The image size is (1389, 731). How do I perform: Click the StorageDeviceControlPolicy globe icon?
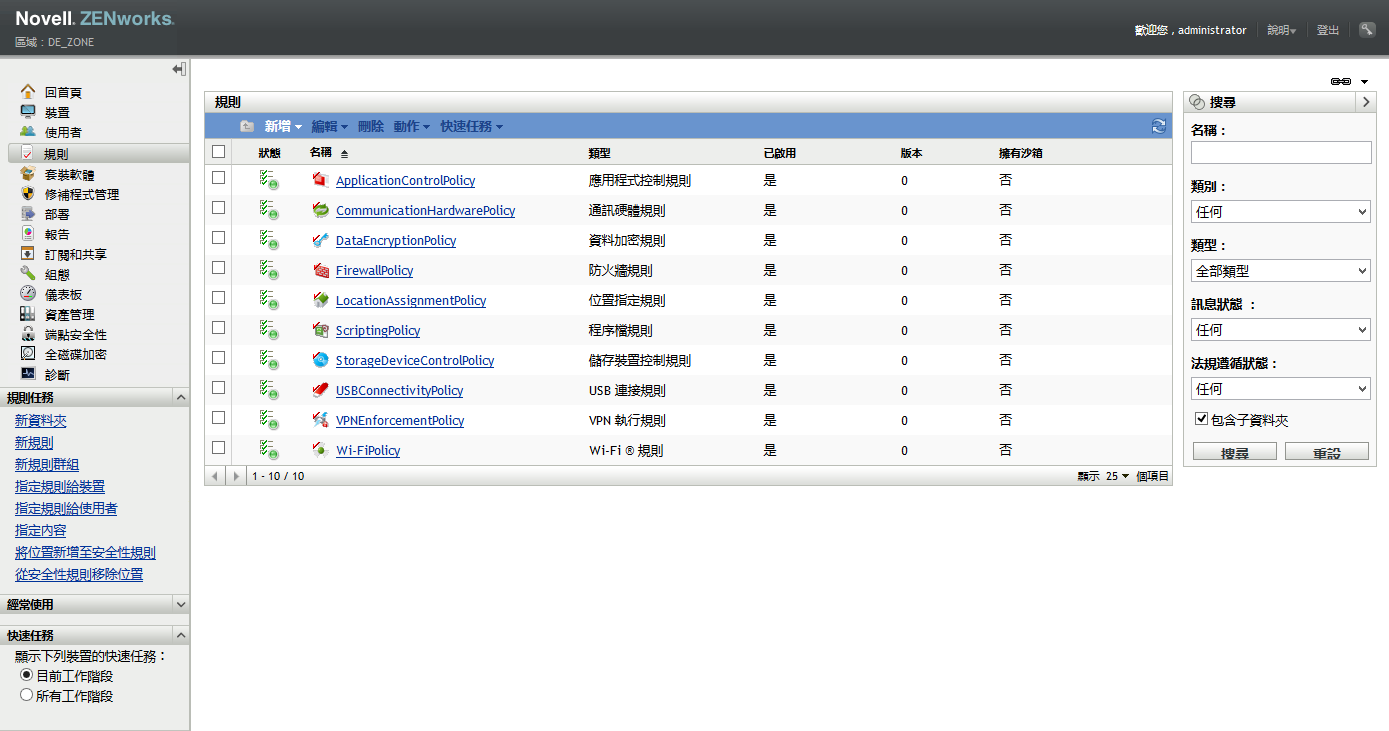coord(321,360)
